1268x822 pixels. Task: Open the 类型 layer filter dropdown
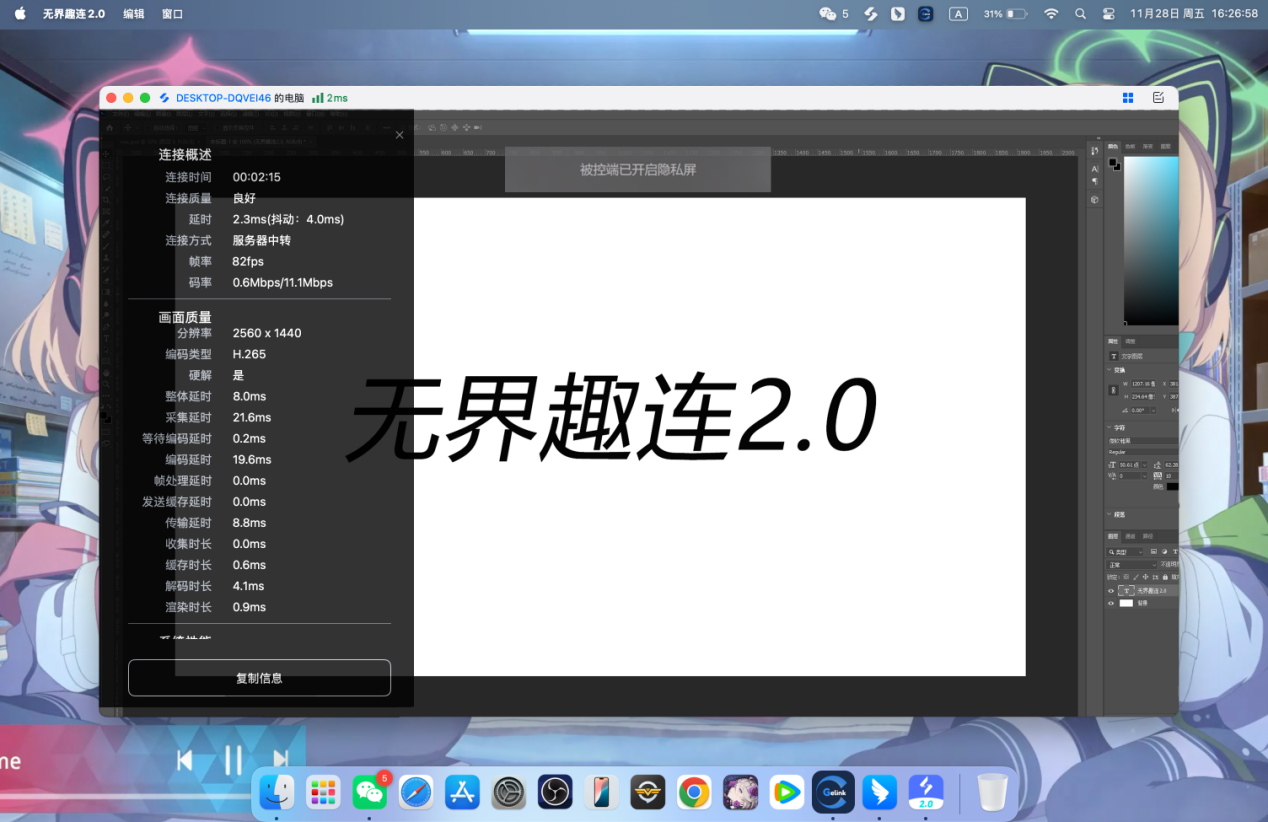(x=1125, y=552)
